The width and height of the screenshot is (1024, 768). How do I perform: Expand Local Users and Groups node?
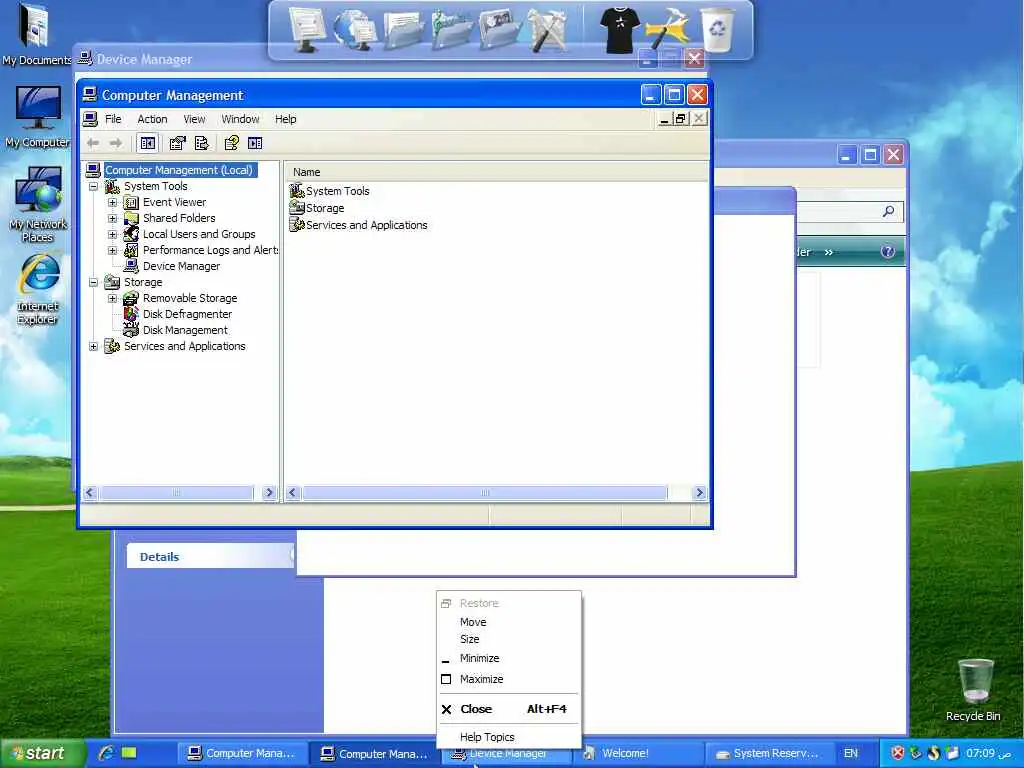(x=112, y=234)
